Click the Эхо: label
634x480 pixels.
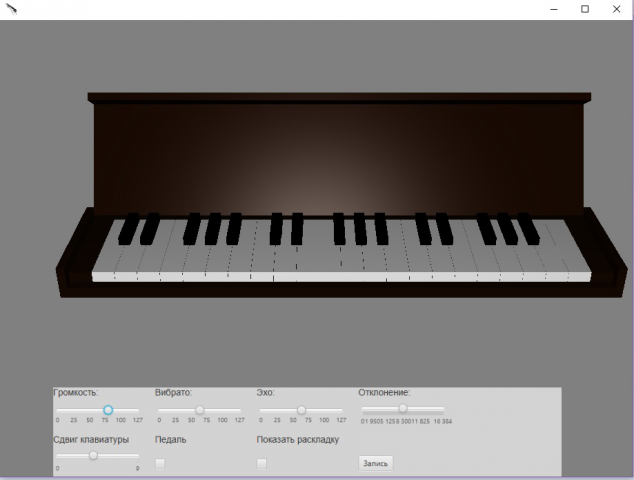[265, 393]
